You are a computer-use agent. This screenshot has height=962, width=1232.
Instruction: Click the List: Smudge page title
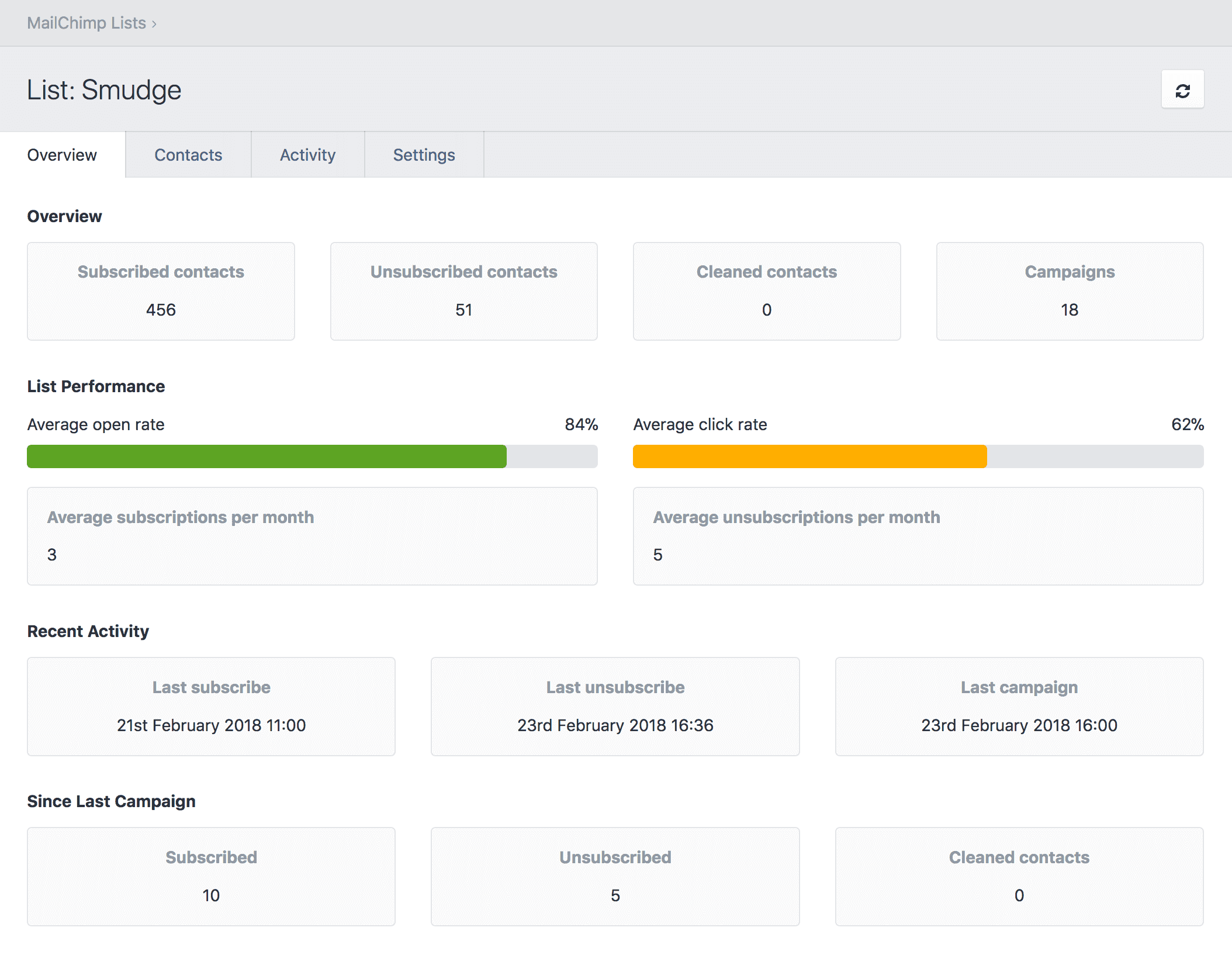click(x=104, y=90)
